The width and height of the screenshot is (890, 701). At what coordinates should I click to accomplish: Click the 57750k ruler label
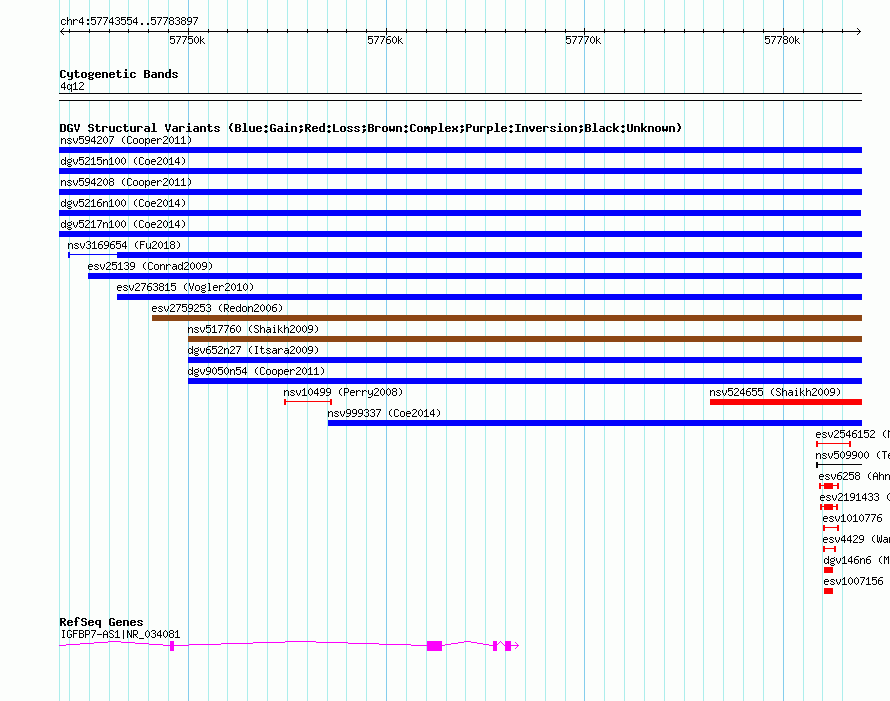point(187,40)
